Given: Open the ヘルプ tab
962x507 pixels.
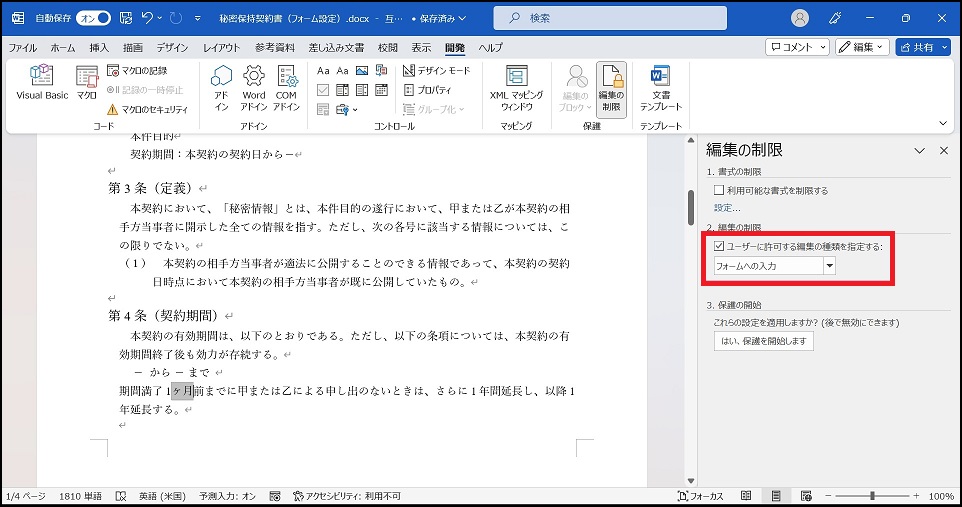Looking at the screenshot, I should click(491, 47).
